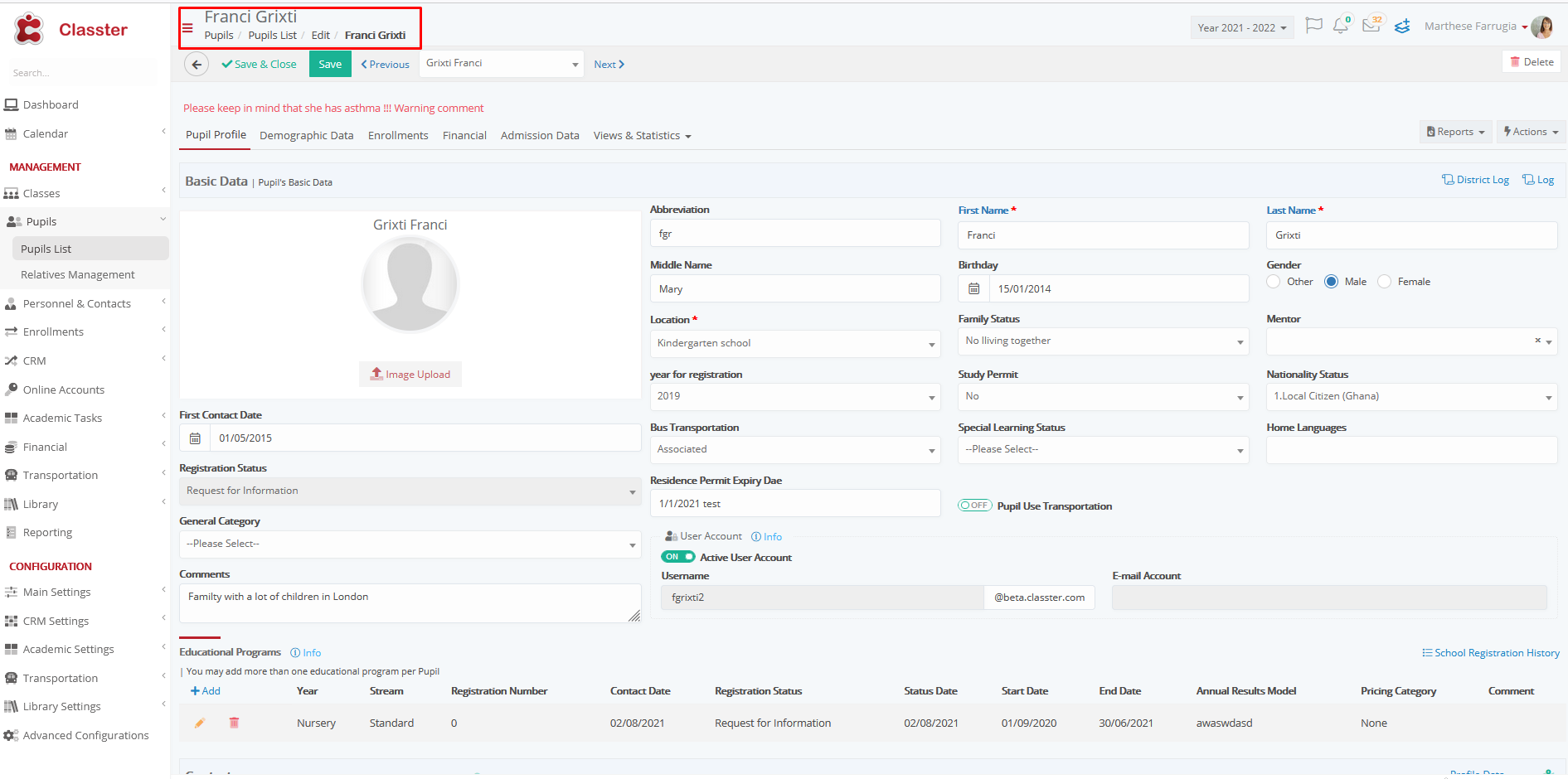Open Calendar in the sidebar
This screenshot has height=779, width=1568.
click(46, 133)
